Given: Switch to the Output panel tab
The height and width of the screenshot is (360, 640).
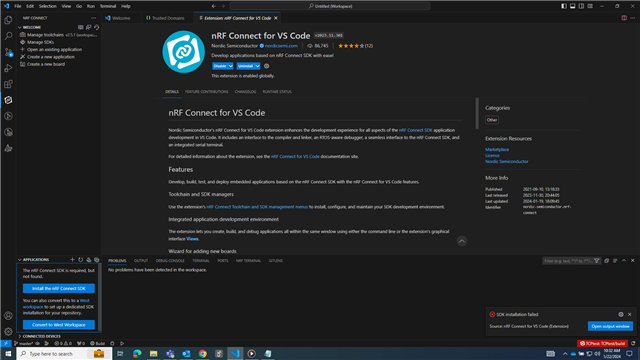Looking at the screenshot, I should [x=141, y=261].
